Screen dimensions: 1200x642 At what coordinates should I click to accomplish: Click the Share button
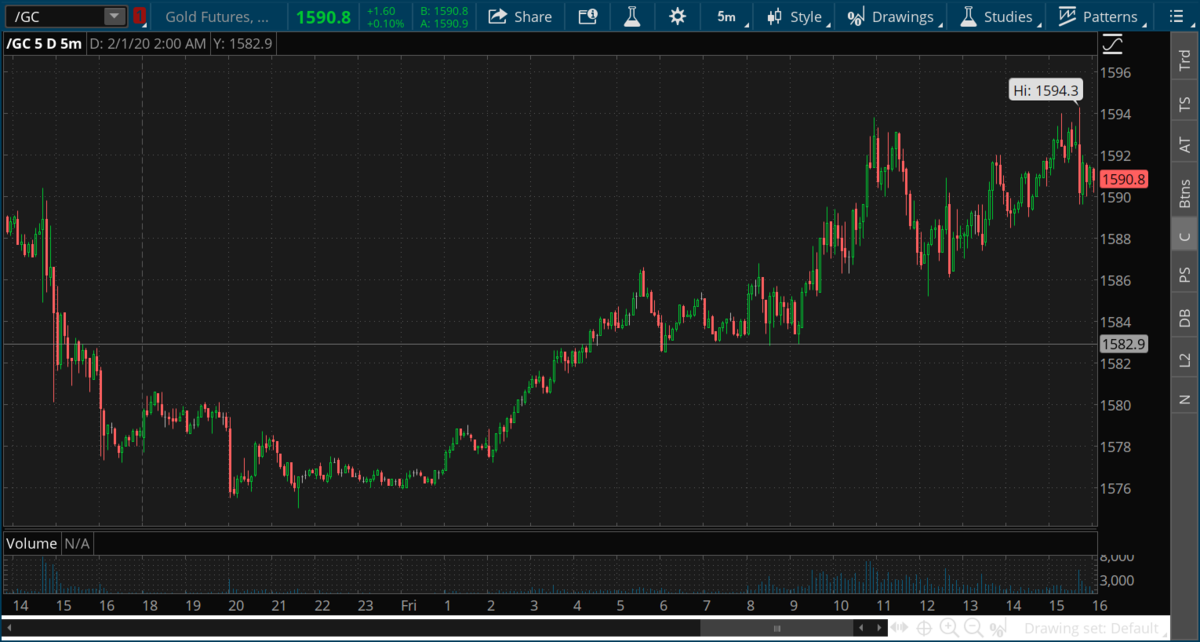[520, 16]
